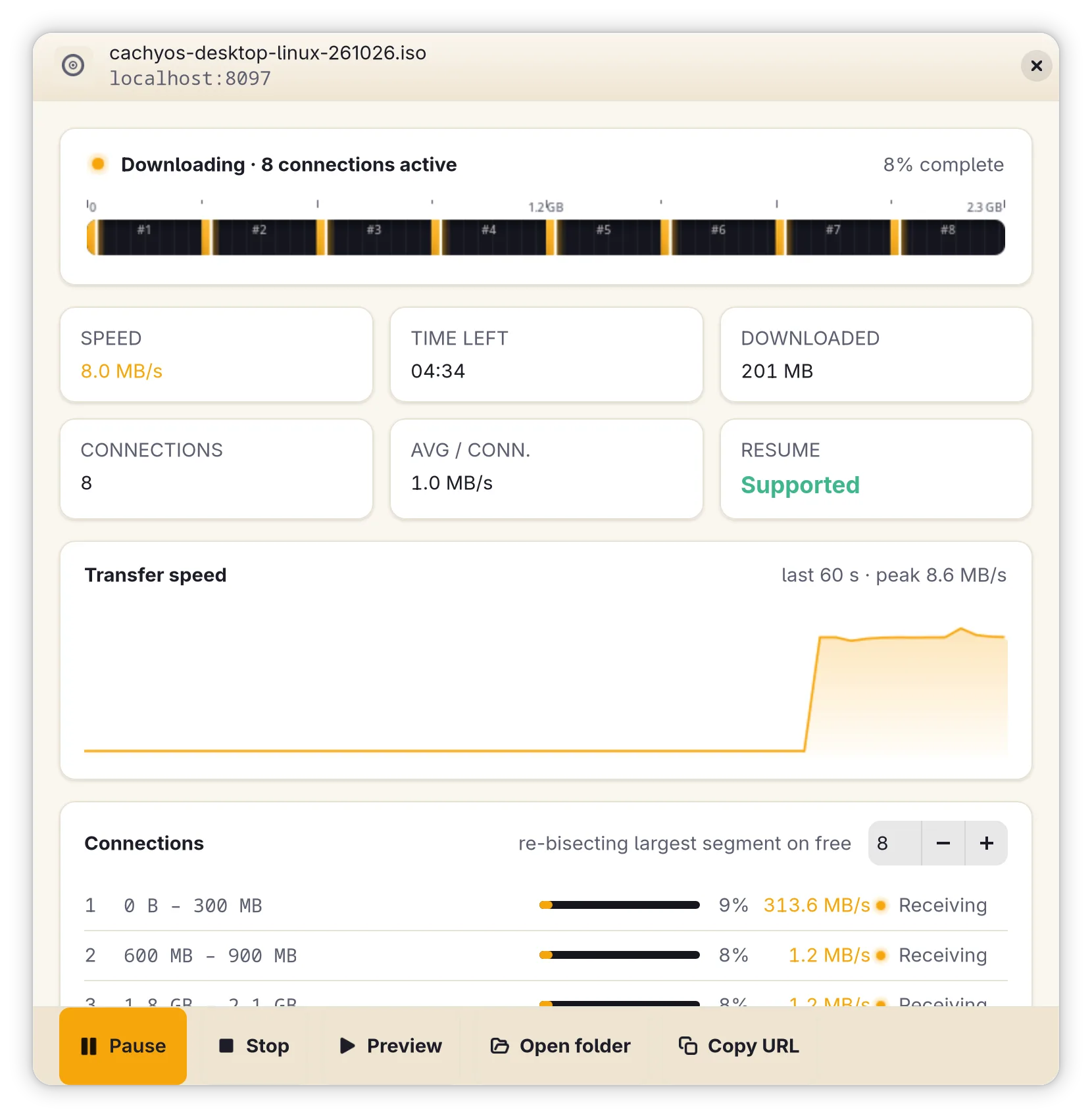Click the progress bar of connection 1
This screenshot has height=1118, width=1092.
point(619,906)
